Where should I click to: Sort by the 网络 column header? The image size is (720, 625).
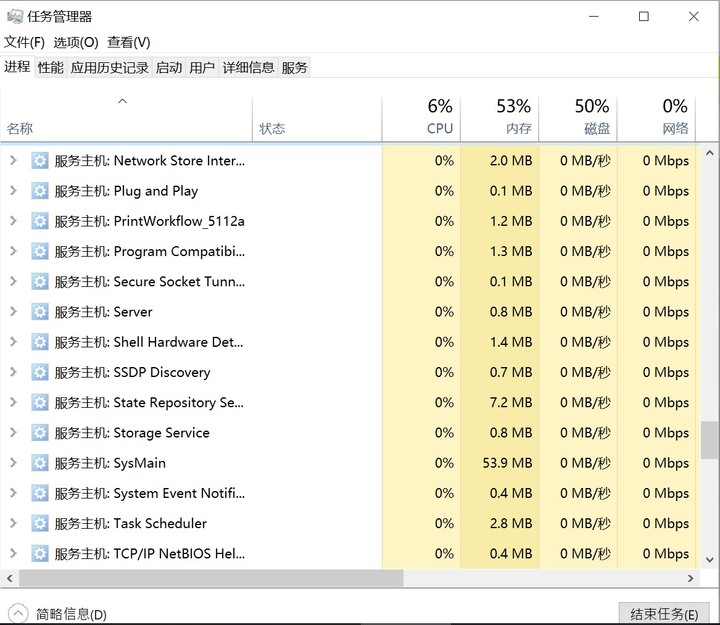tap(657, 118)
